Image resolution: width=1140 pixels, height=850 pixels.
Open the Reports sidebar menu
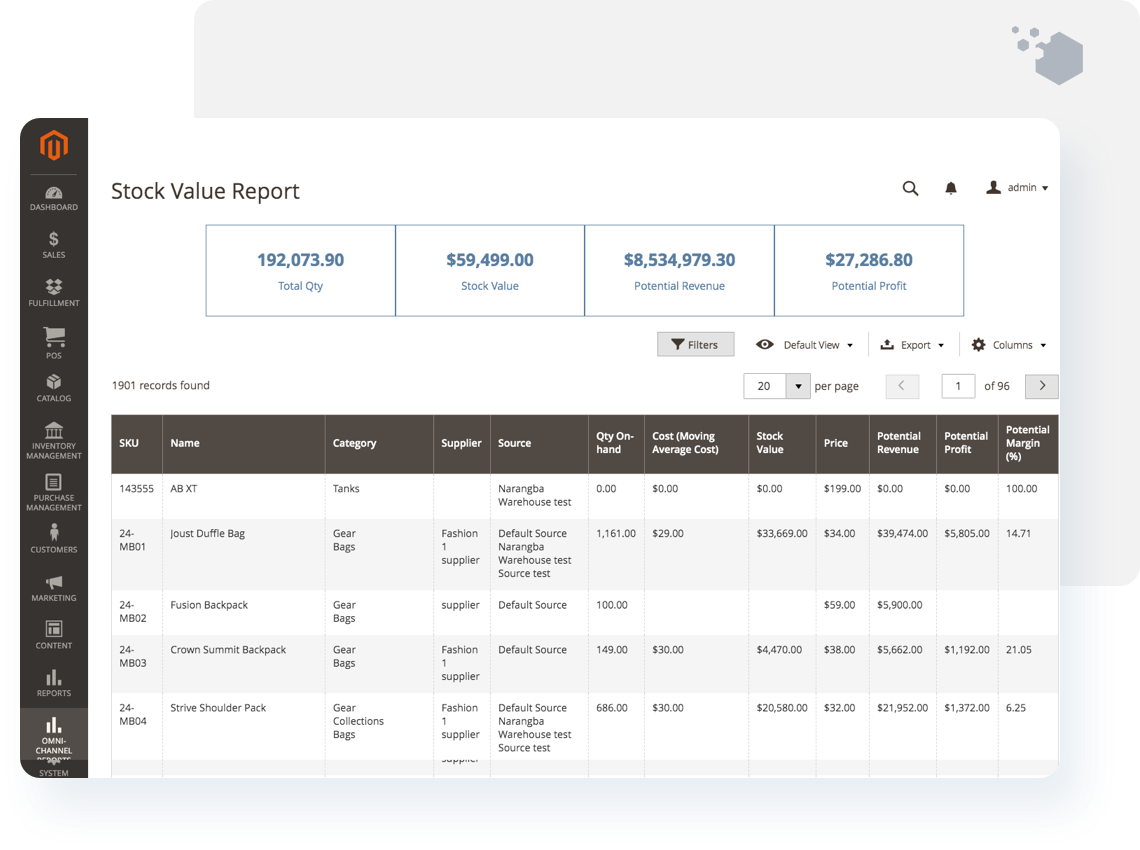(x=54, y=683)
